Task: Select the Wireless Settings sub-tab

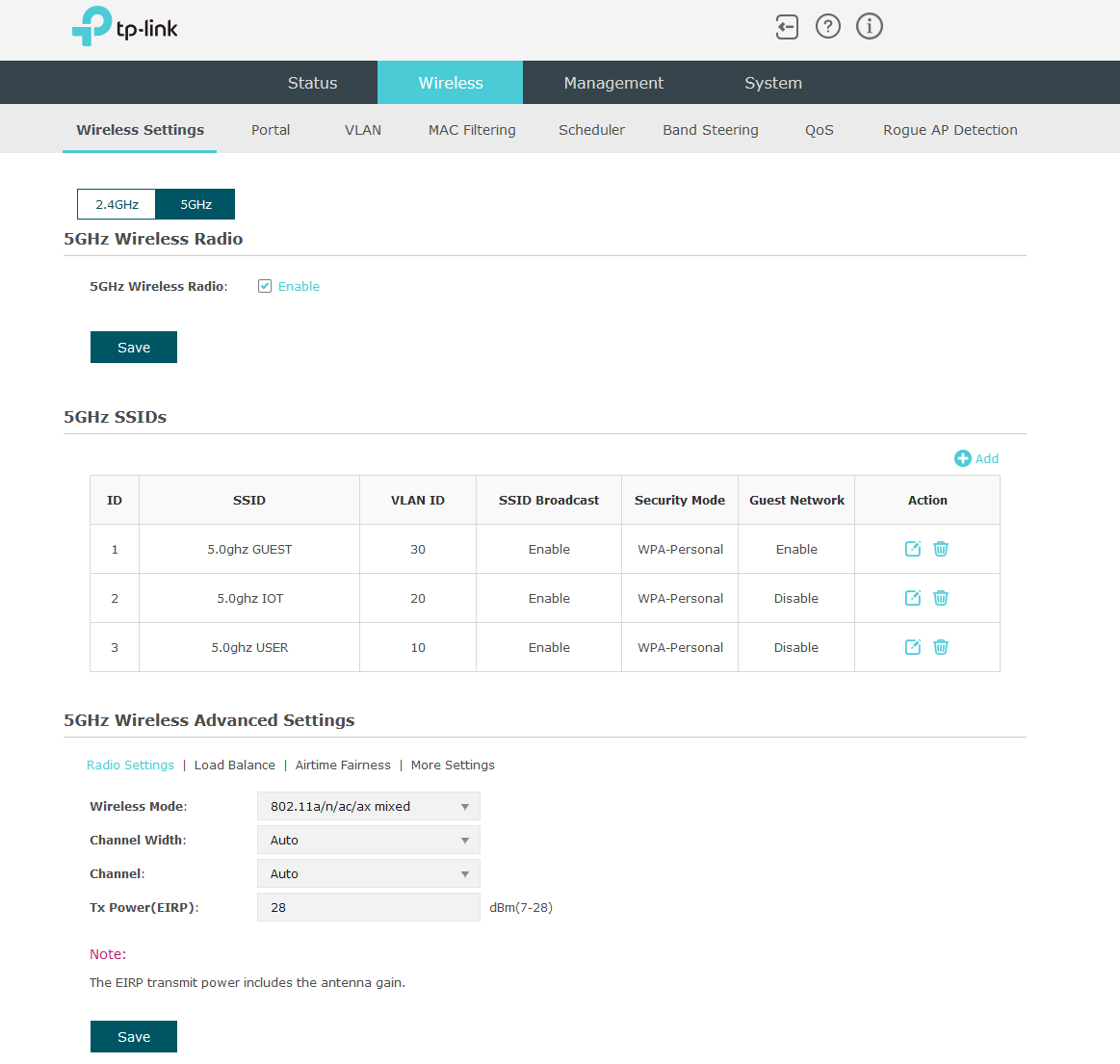Action: click(140, 130)
